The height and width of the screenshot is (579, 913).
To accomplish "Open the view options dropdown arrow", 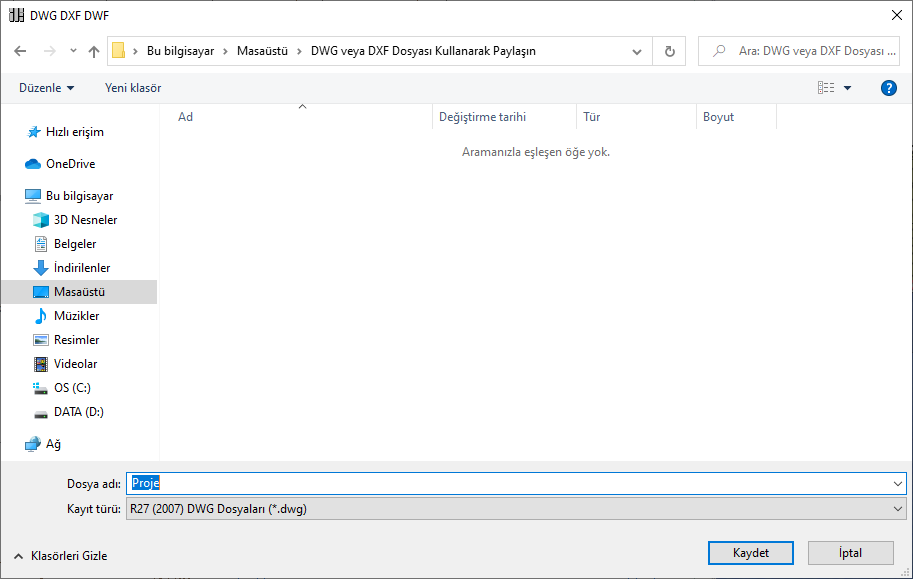I will (x=848, y=88).
